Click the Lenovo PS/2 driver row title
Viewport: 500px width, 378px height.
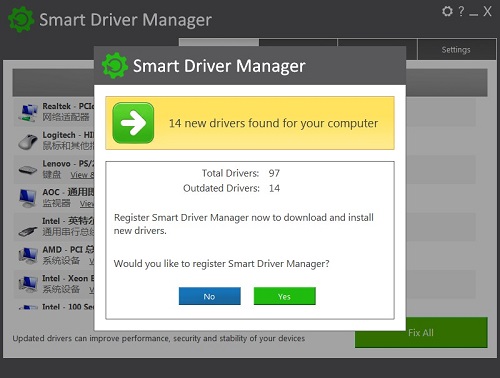click(68, 163)
